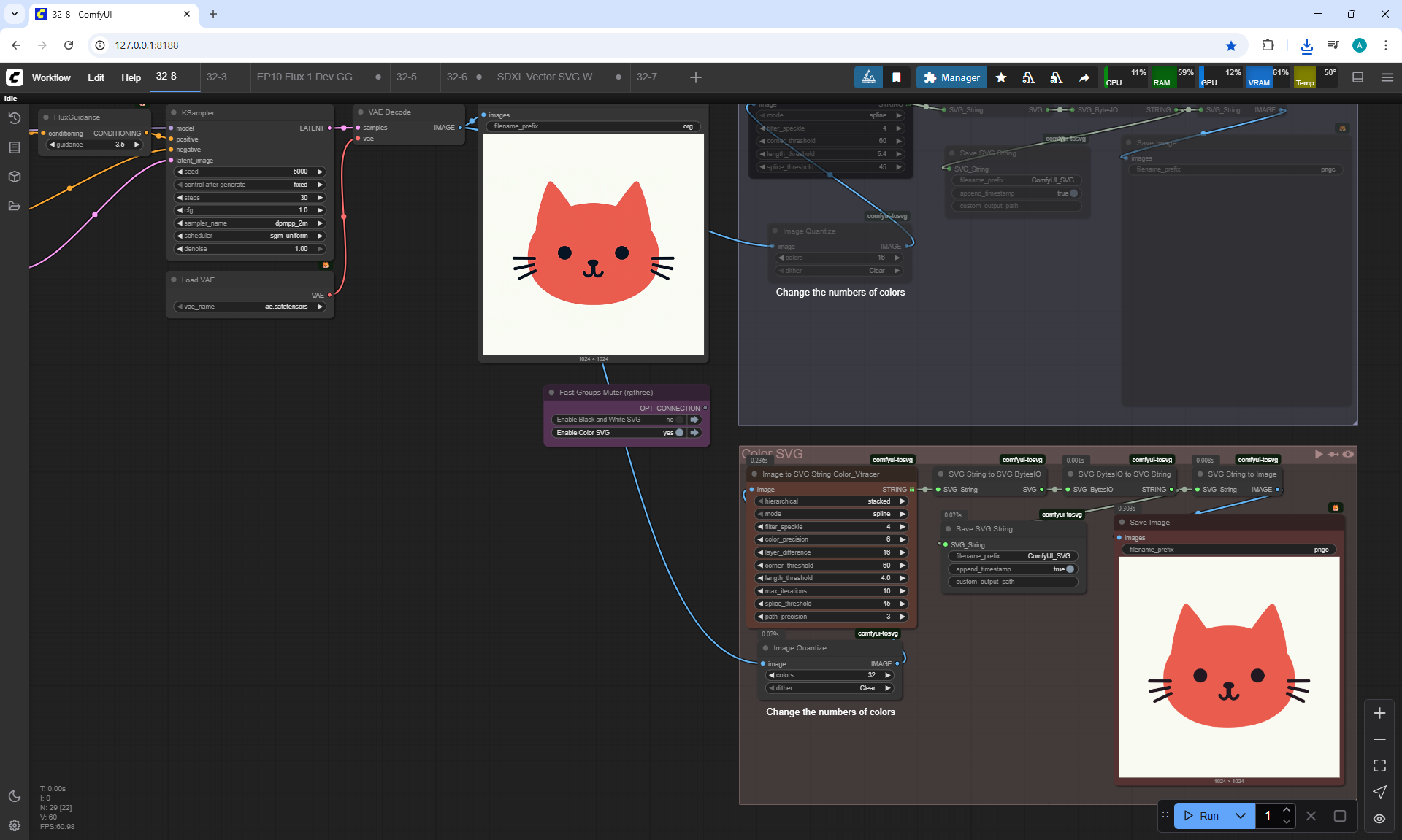Toggle append_timestamp in Save SVG String
This screenshot has height=840, width=1402.
coord(1070,569)
